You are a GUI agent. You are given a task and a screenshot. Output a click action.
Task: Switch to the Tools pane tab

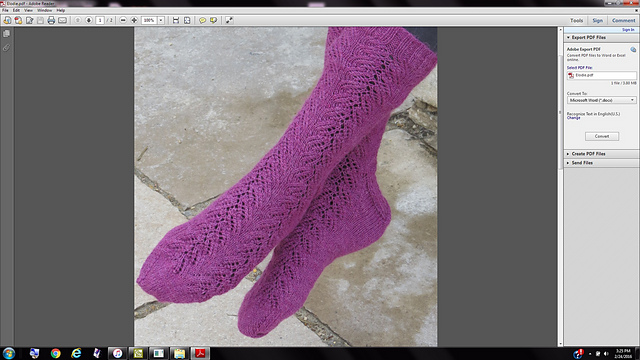click(576, 20)
